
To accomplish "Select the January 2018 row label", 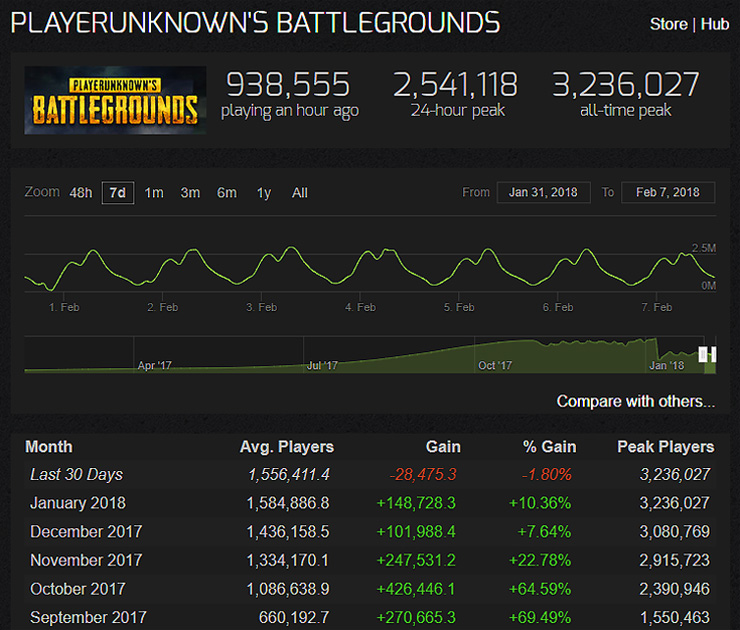I will click(x=78, y=503).
